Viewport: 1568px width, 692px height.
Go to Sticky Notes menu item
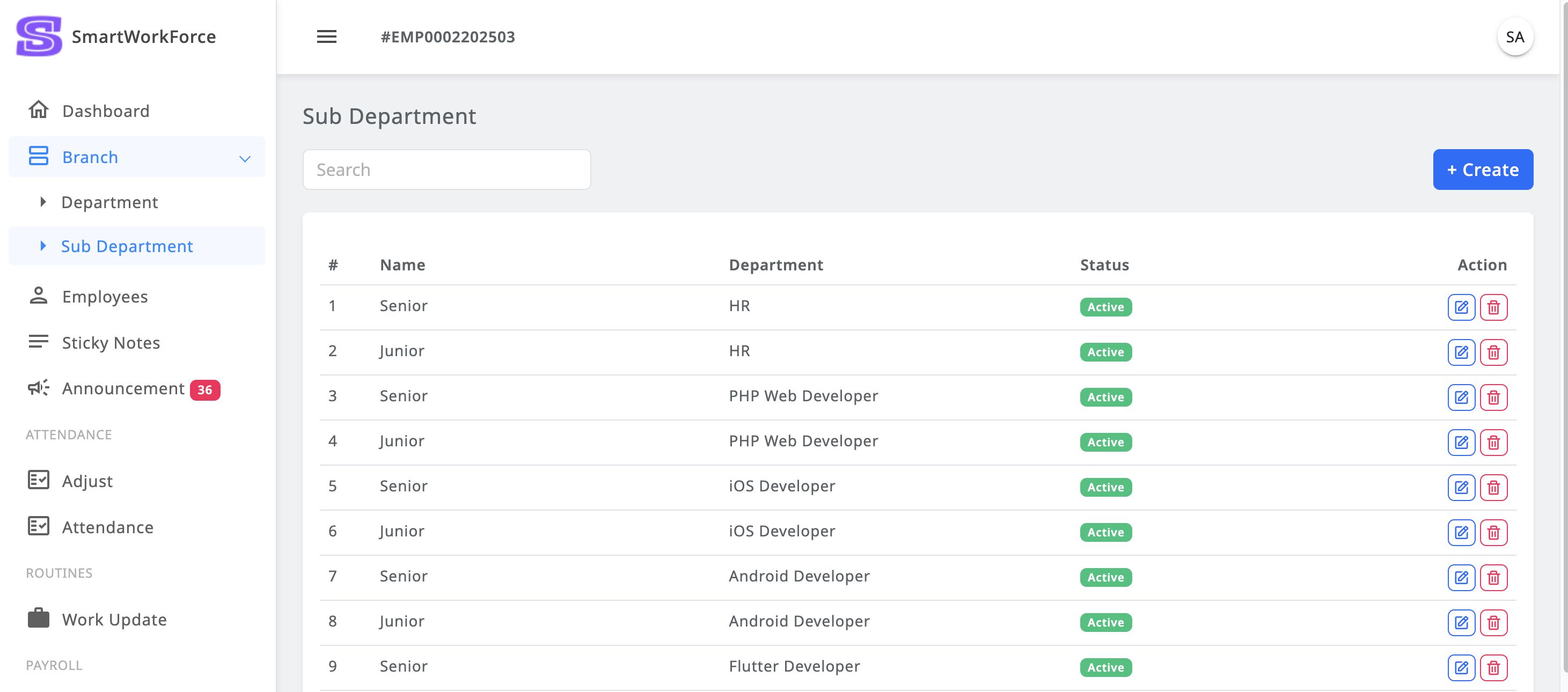tap(111, 343)
